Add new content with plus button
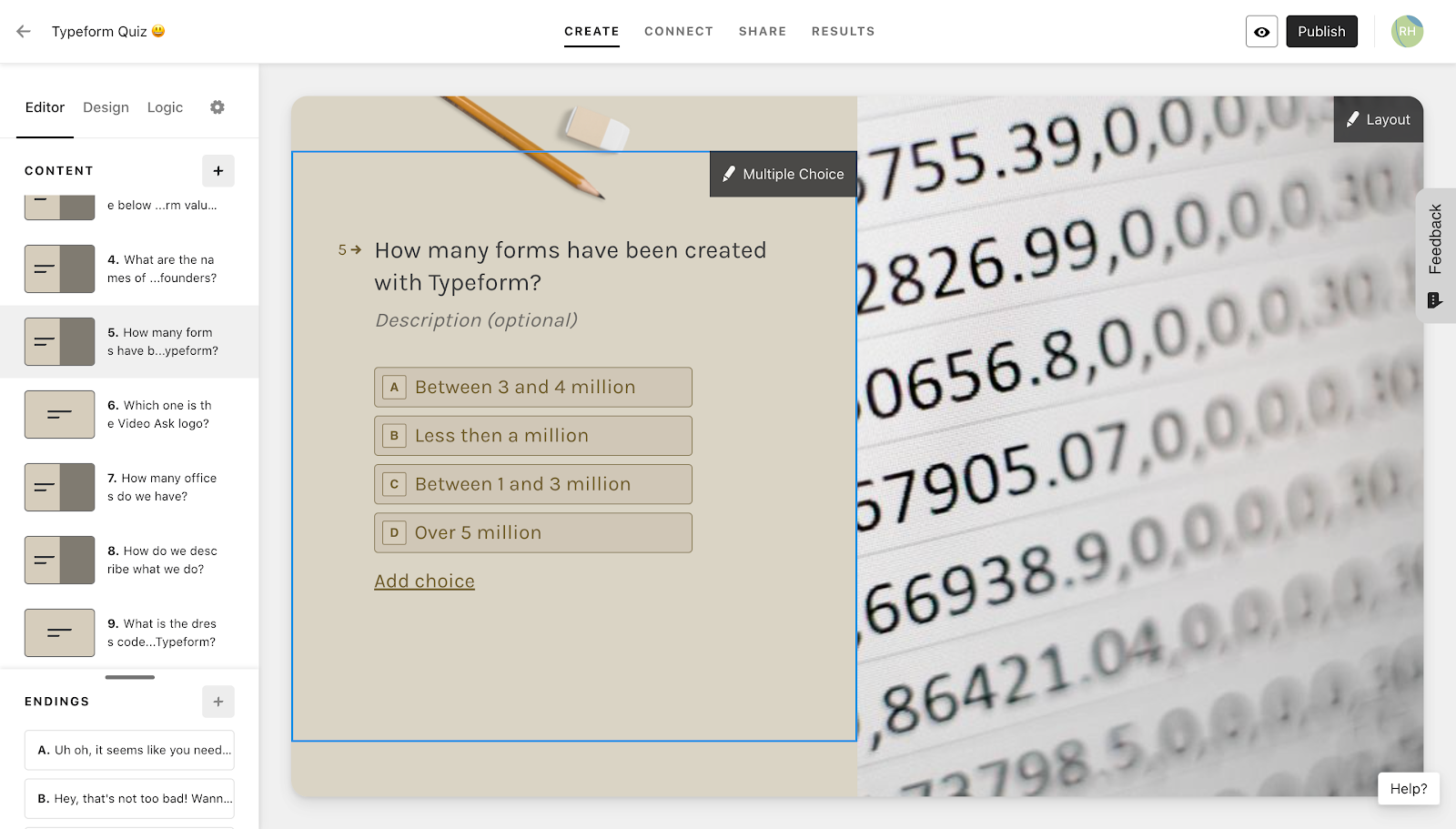 pyautogui.click(x=218, y=171)
